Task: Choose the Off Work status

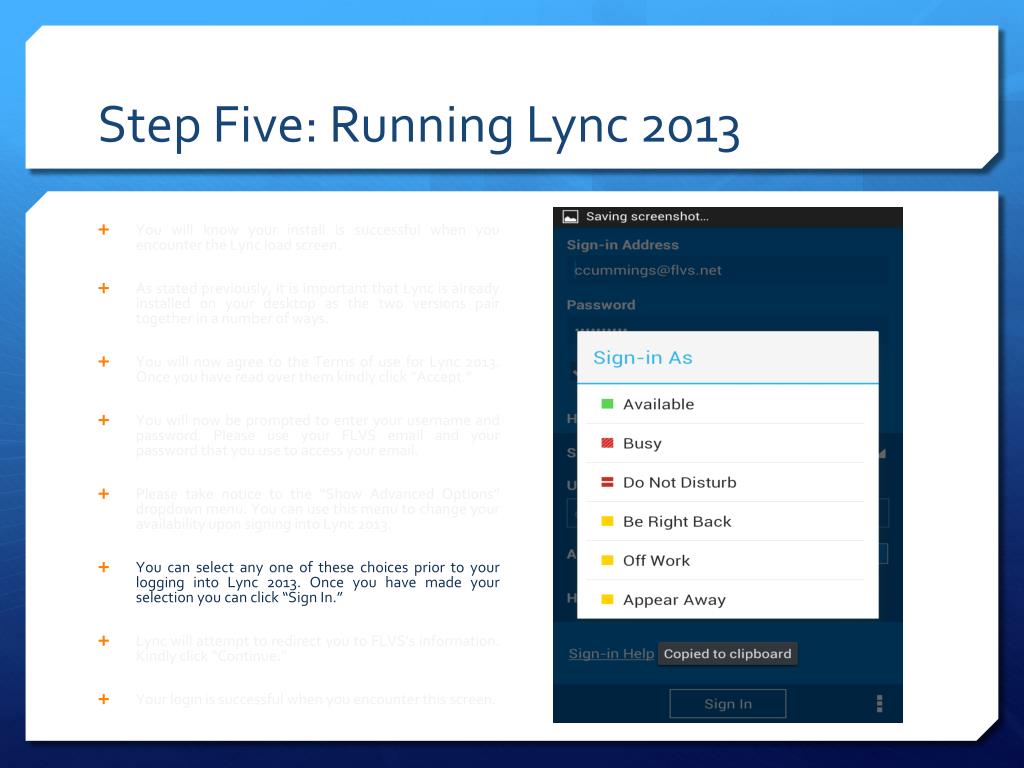Action: tap(728, 561)
